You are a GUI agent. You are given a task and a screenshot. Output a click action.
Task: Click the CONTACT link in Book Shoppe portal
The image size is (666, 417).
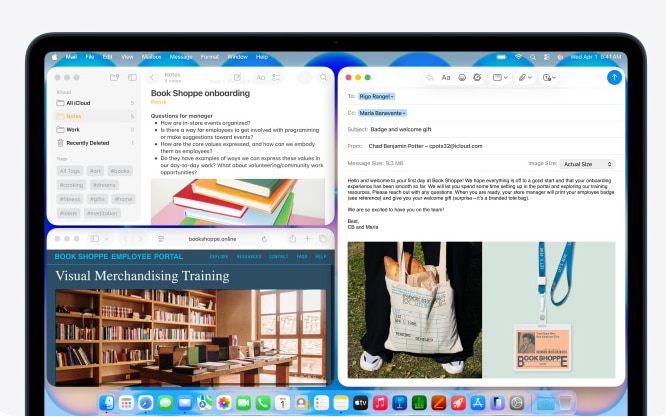tap(278, 256)
